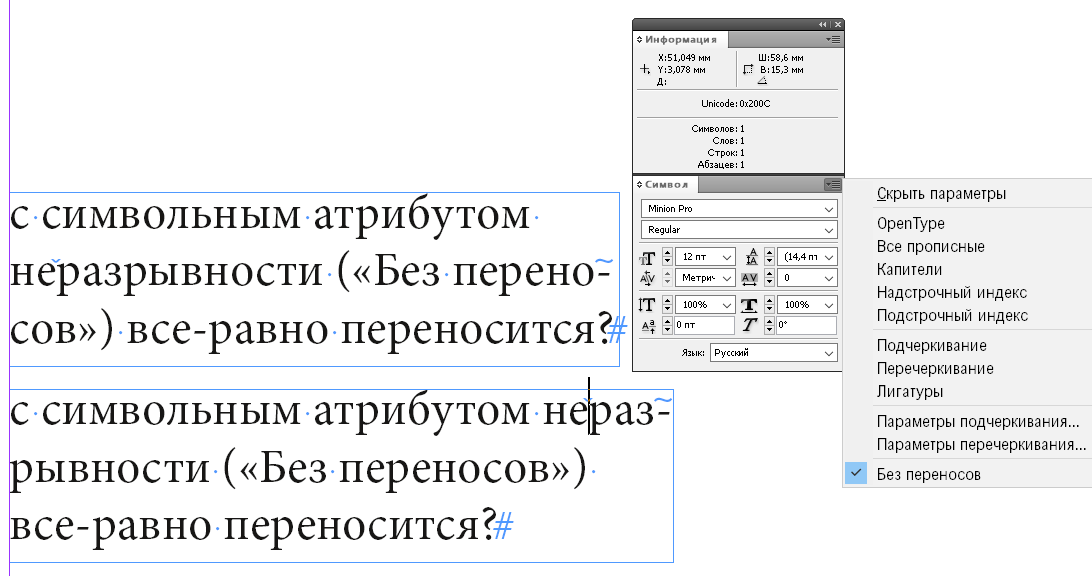Open the Язык Русский language dropdown
The height and width of the screenshot is (576, 1092).
(774, 353)
